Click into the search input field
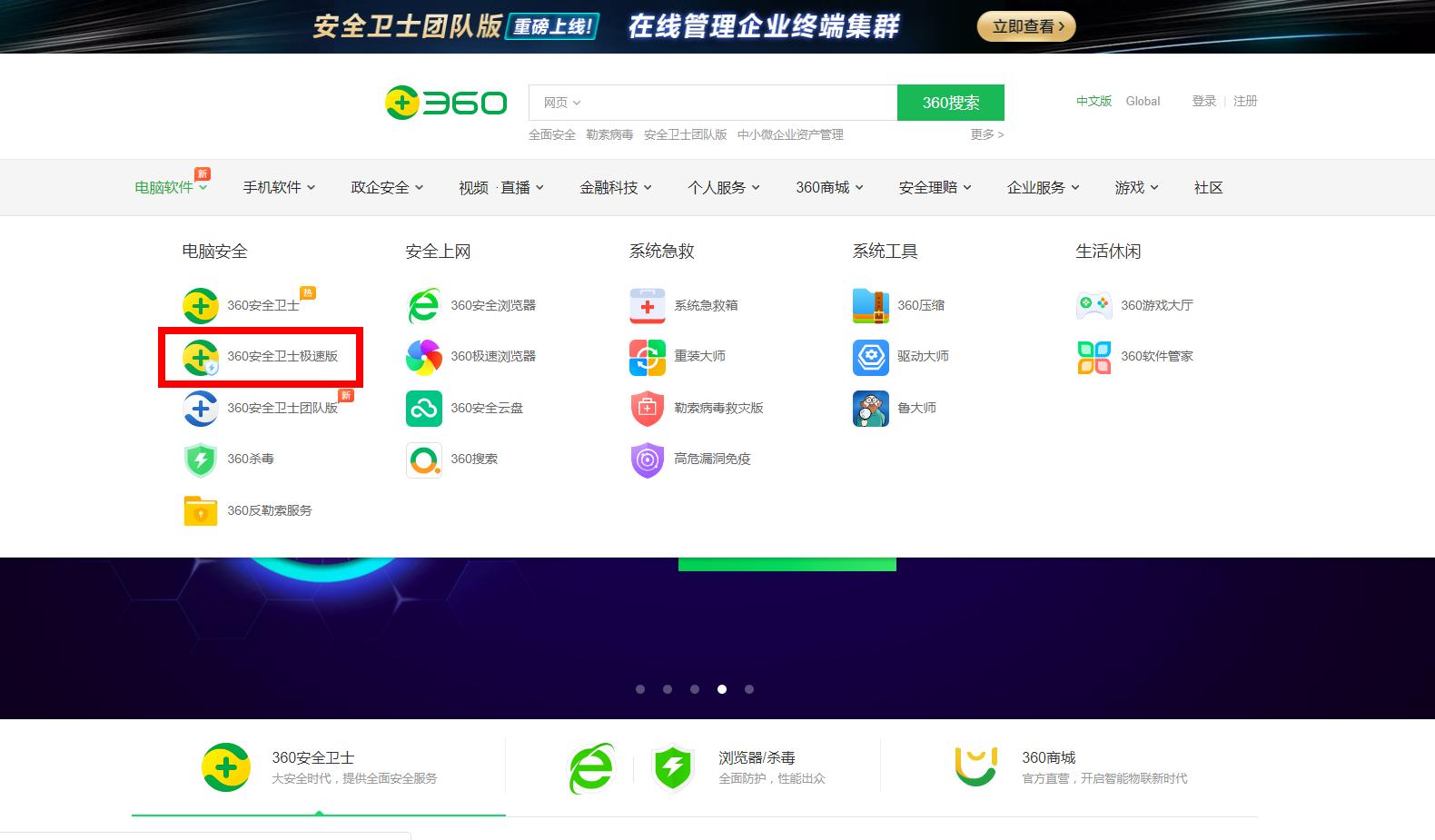This screenshot has width=1435, height=840. pyautogui.click(x=740, y=103)
